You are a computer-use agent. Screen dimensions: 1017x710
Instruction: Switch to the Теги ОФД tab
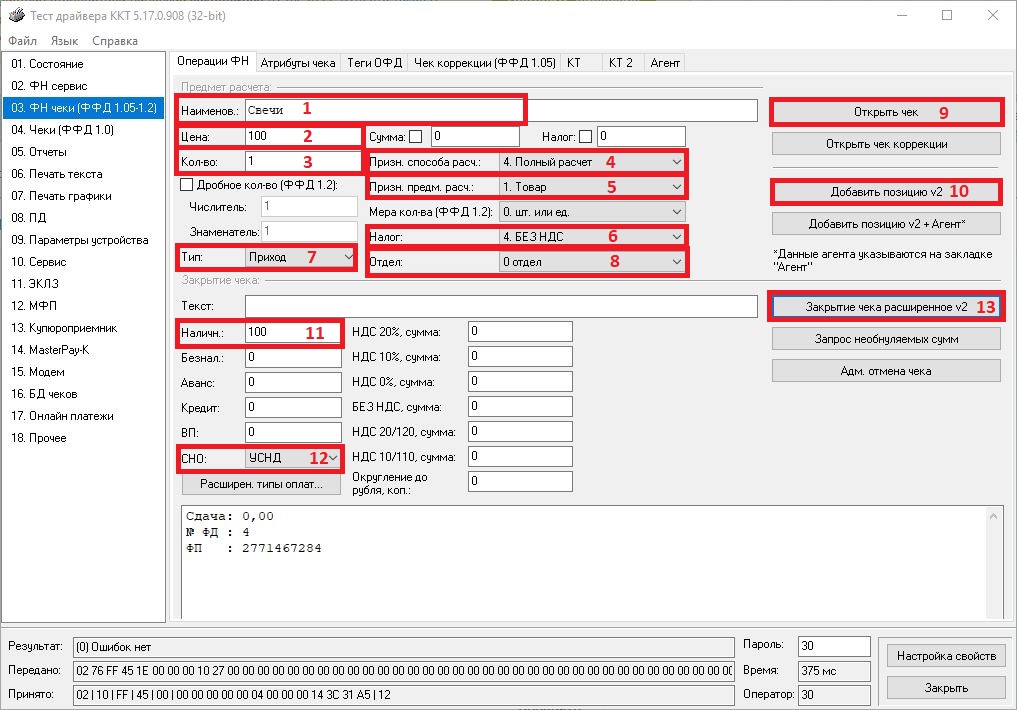[x=374, y=62]
